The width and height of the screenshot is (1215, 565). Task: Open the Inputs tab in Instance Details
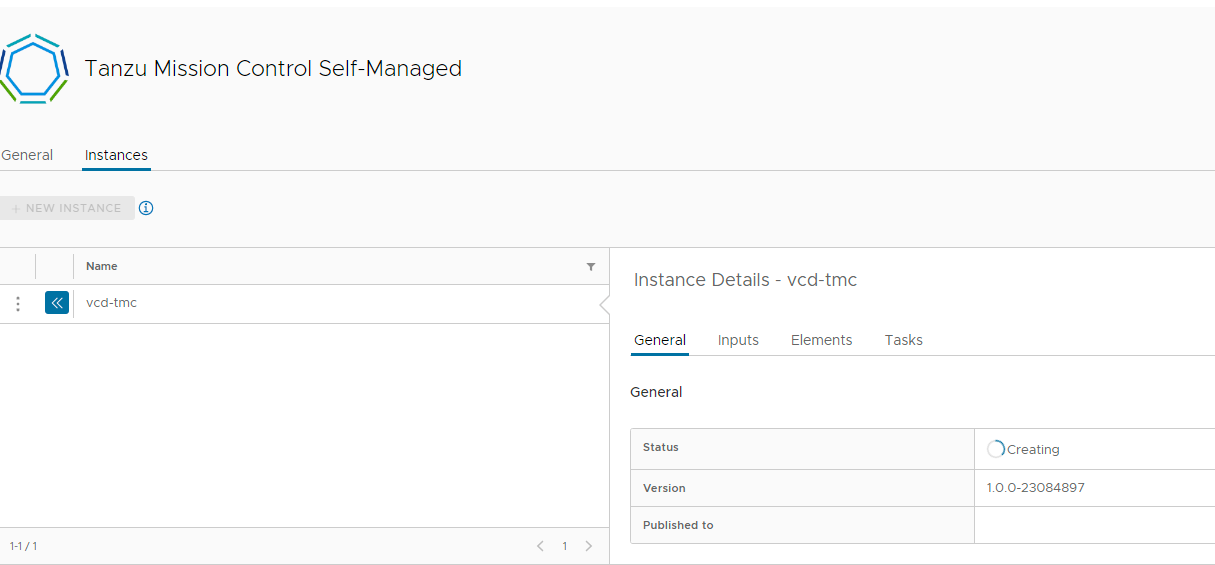tap(738, 340)
